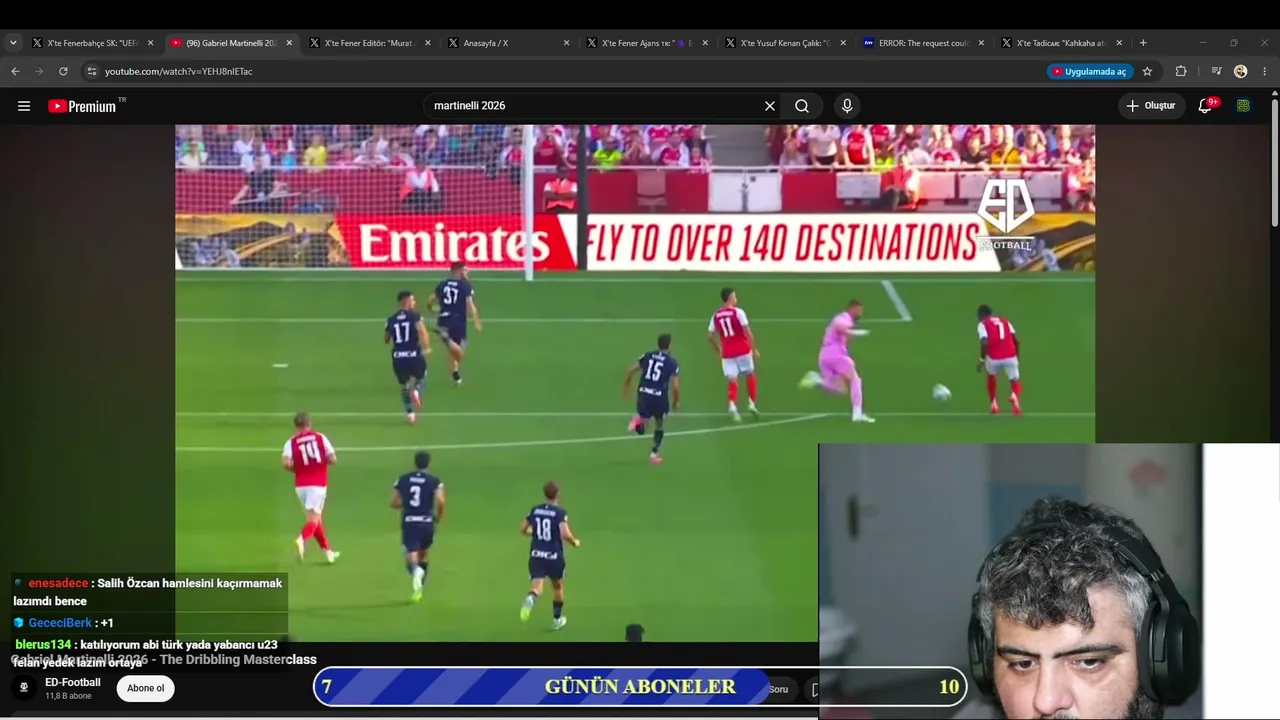
Task: Start voice search with the microphone icon
Action: 847,106
